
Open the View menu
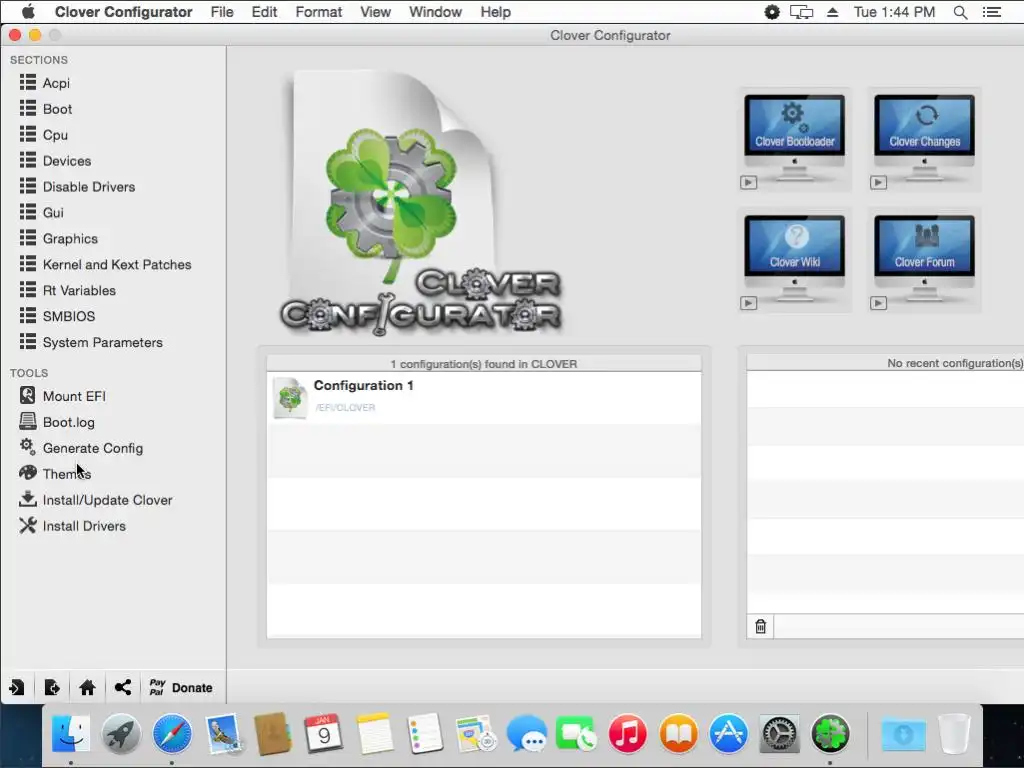(376, 12)
